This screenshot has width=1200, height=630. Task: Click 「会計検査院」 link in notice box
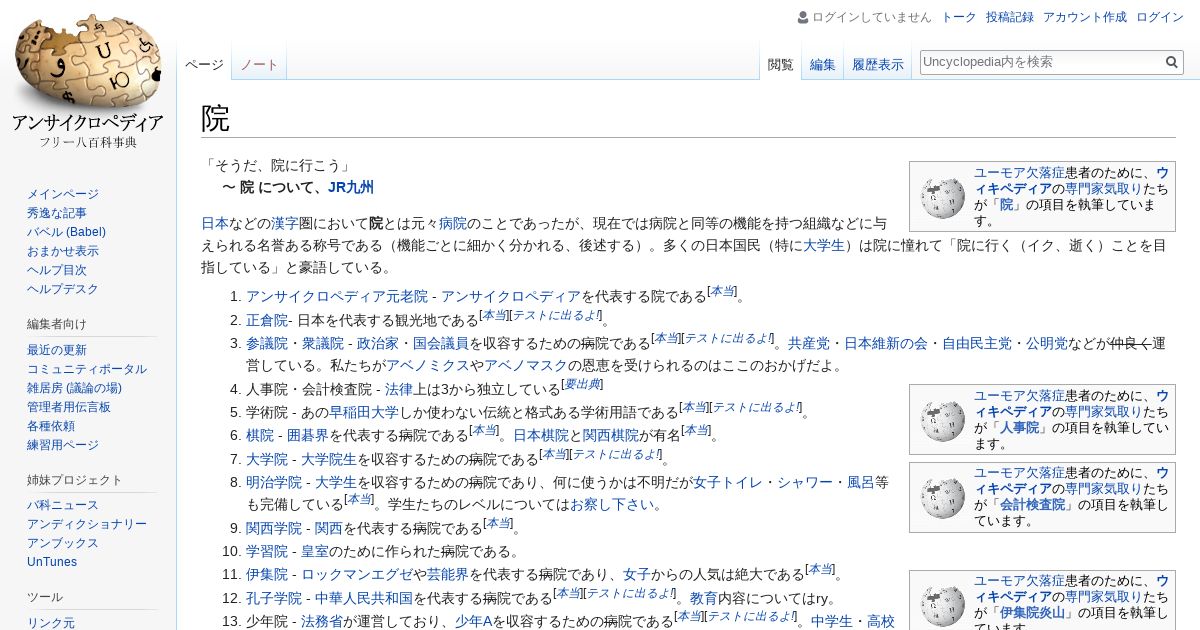(x=1032, y=504)
